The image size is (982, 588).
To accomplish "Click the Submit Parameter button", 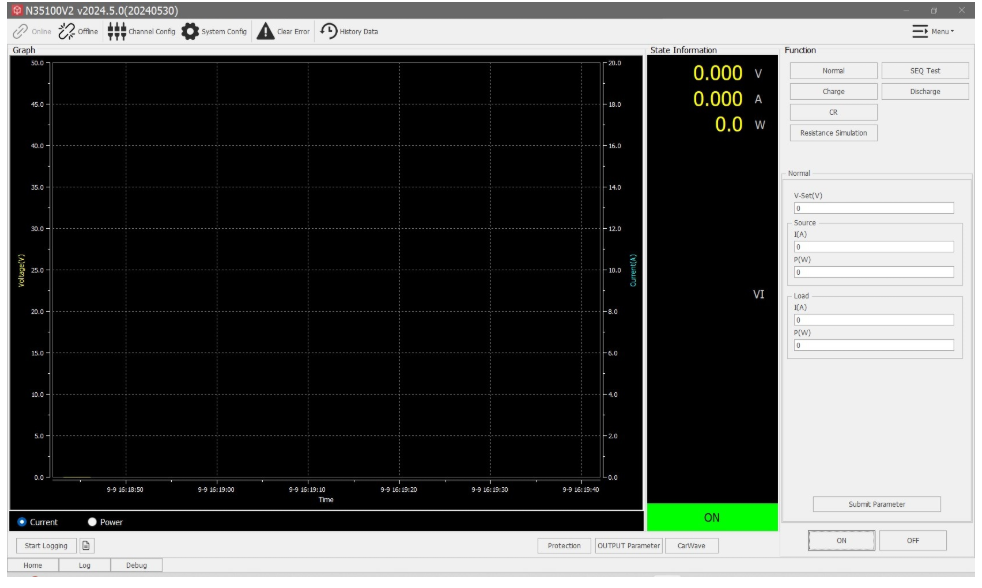I will (875, 504).
